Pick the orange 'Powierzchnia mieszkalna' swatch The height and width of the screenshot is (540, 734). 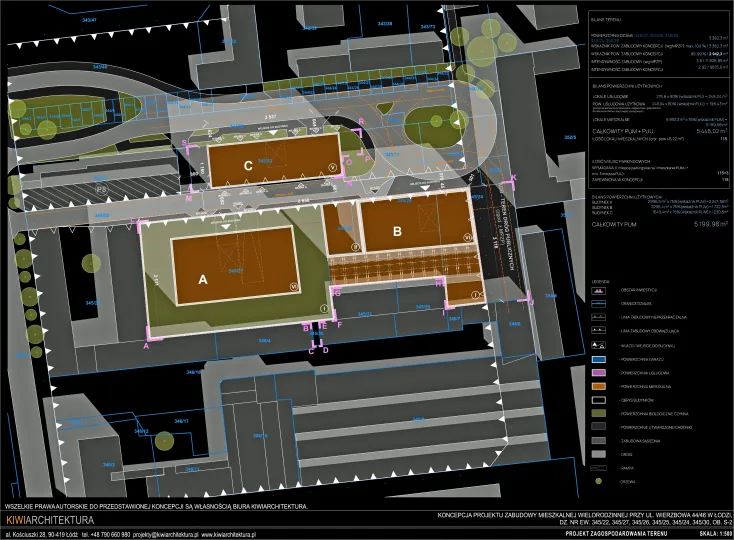pyautogui.click(x=599, y=385)
